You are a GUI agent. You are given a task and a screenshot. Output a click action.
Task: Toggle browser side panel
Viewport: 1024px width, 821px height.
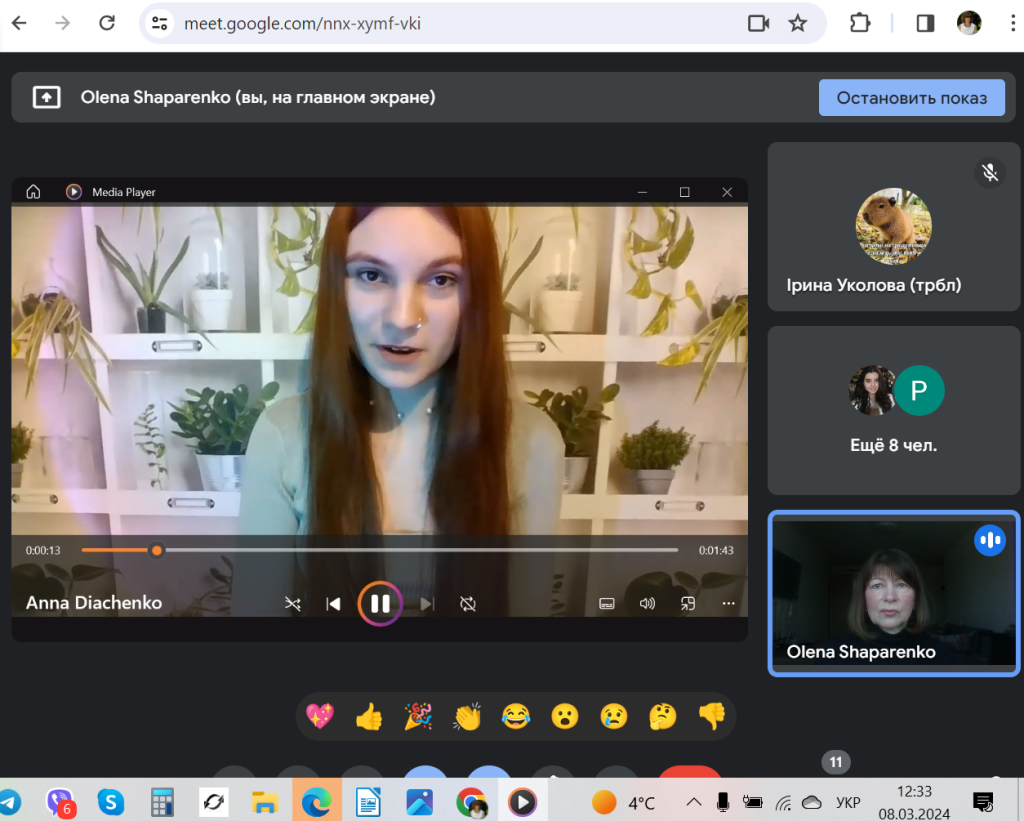[x=925, y=24]
